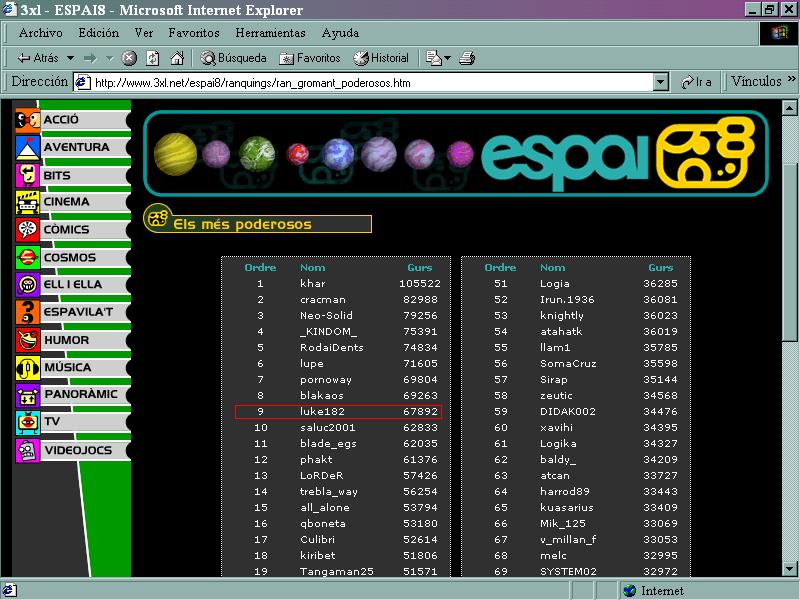Open the AVENTURA category icon
Screen dimensions: 800x600
[x=28, y=147]
